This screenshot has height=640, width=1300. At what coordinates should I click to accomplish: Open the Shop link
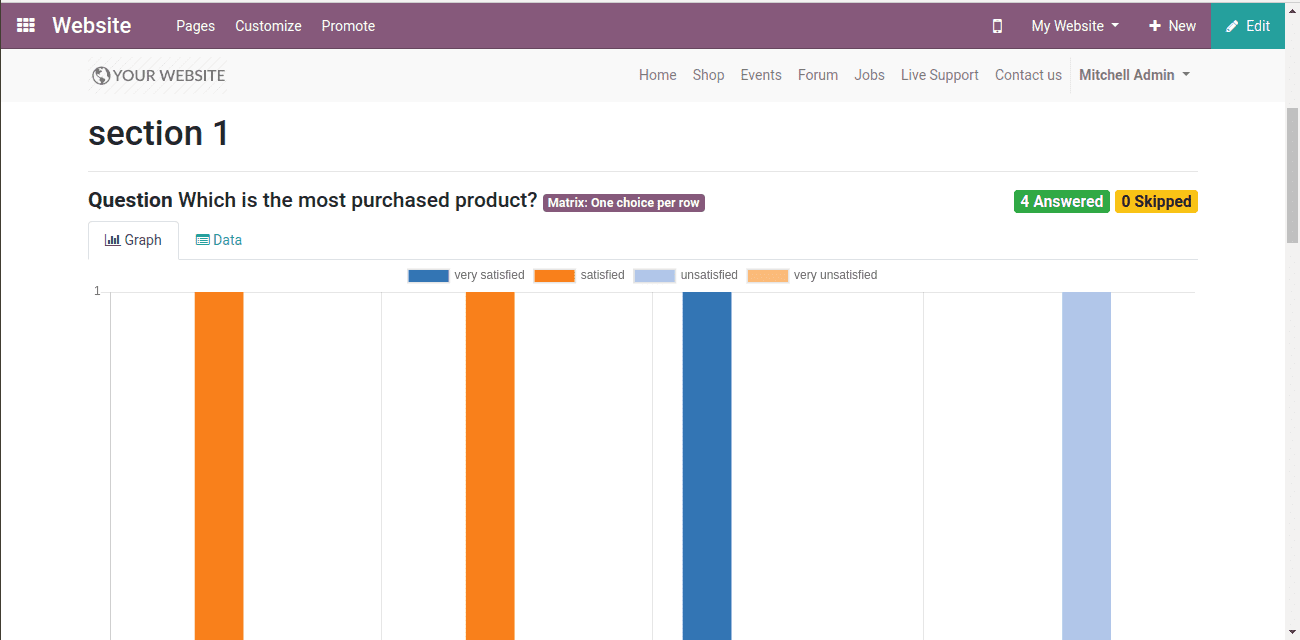[x=708, y=75]
